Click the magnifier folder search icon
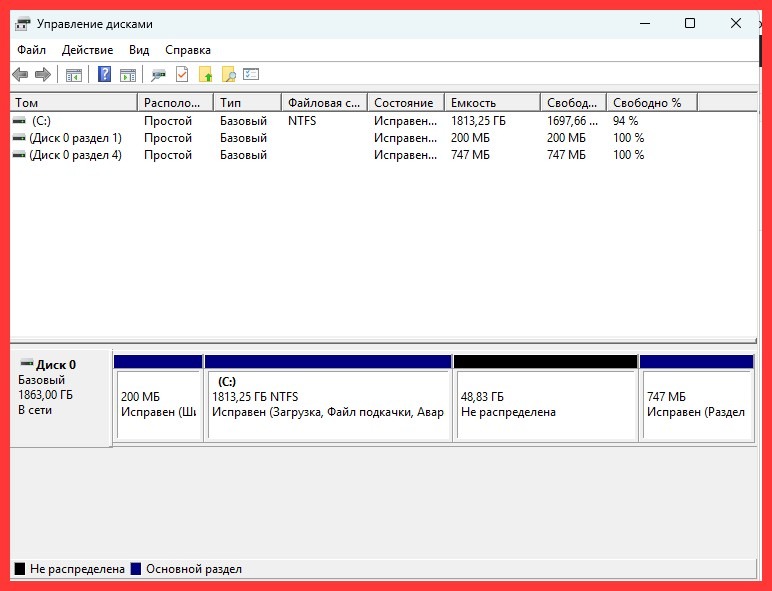This screenshot has width=772, height=591. pyautogui.click(x=229, y=75)
